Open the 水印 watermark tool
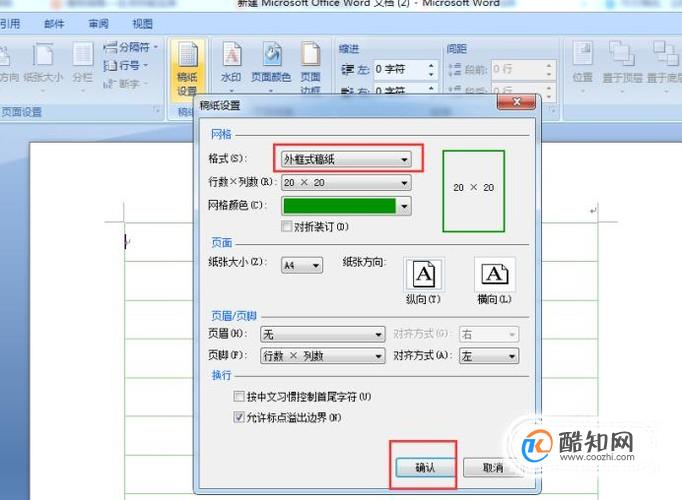682x500 pixels. point(231,63)
